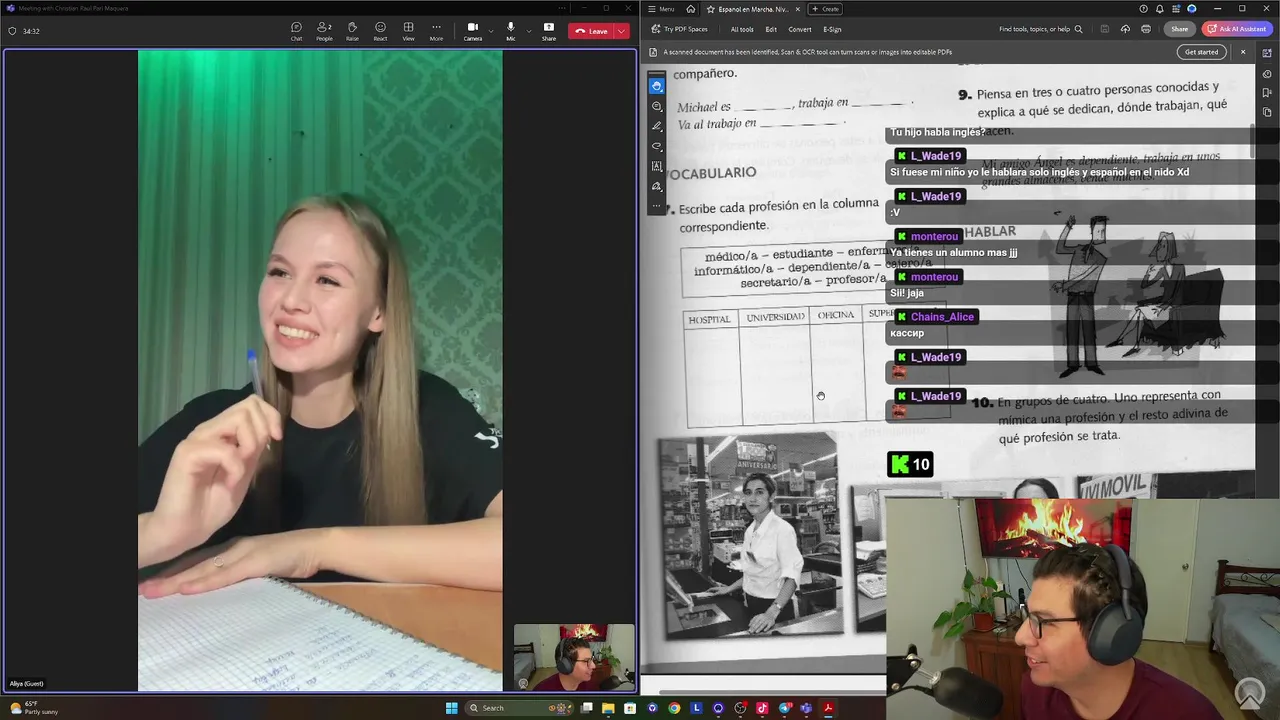Click the Create new tab button
The image size is (1280, 720).
point(826,9)
